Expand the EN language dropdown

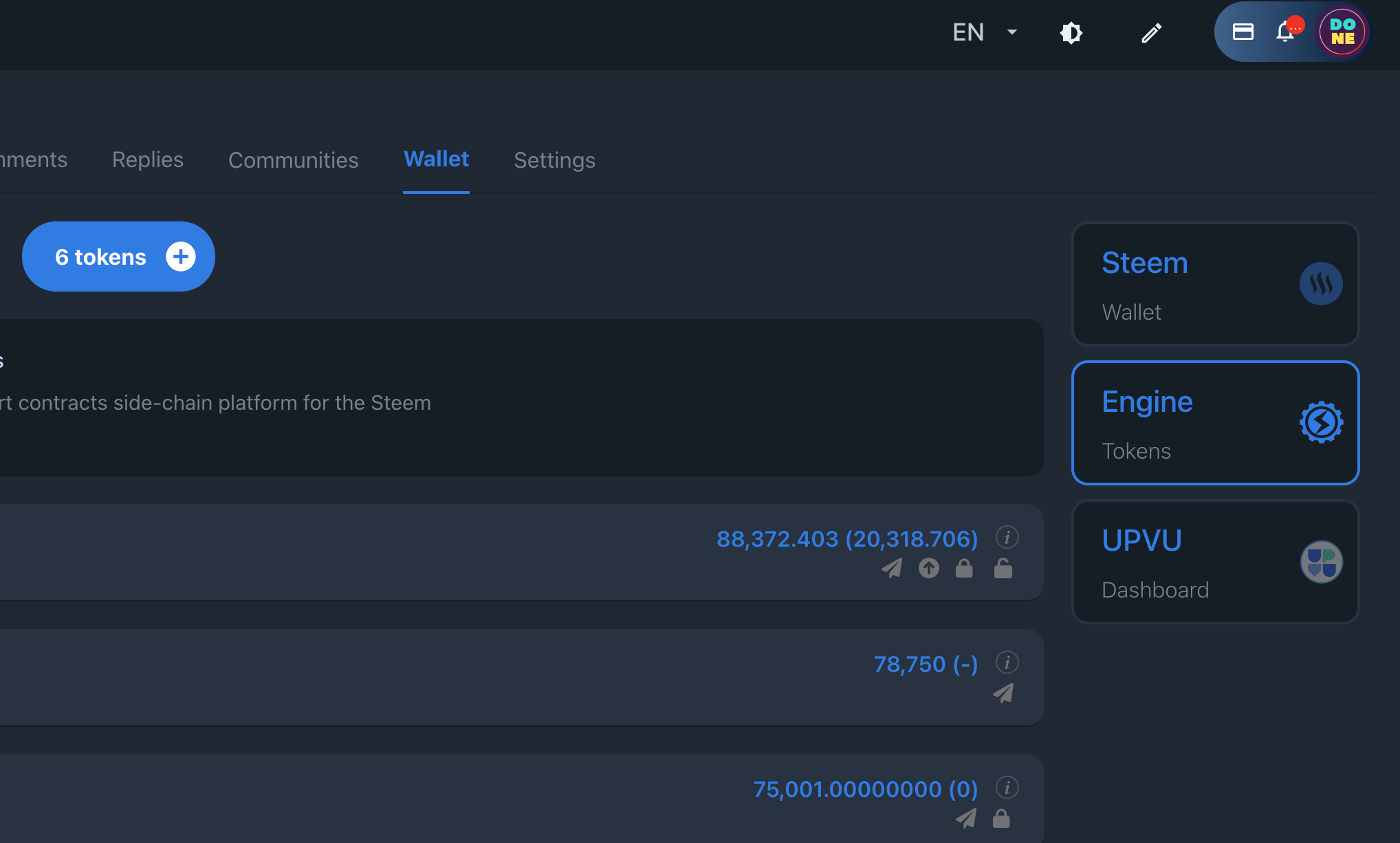pos(984,32)
